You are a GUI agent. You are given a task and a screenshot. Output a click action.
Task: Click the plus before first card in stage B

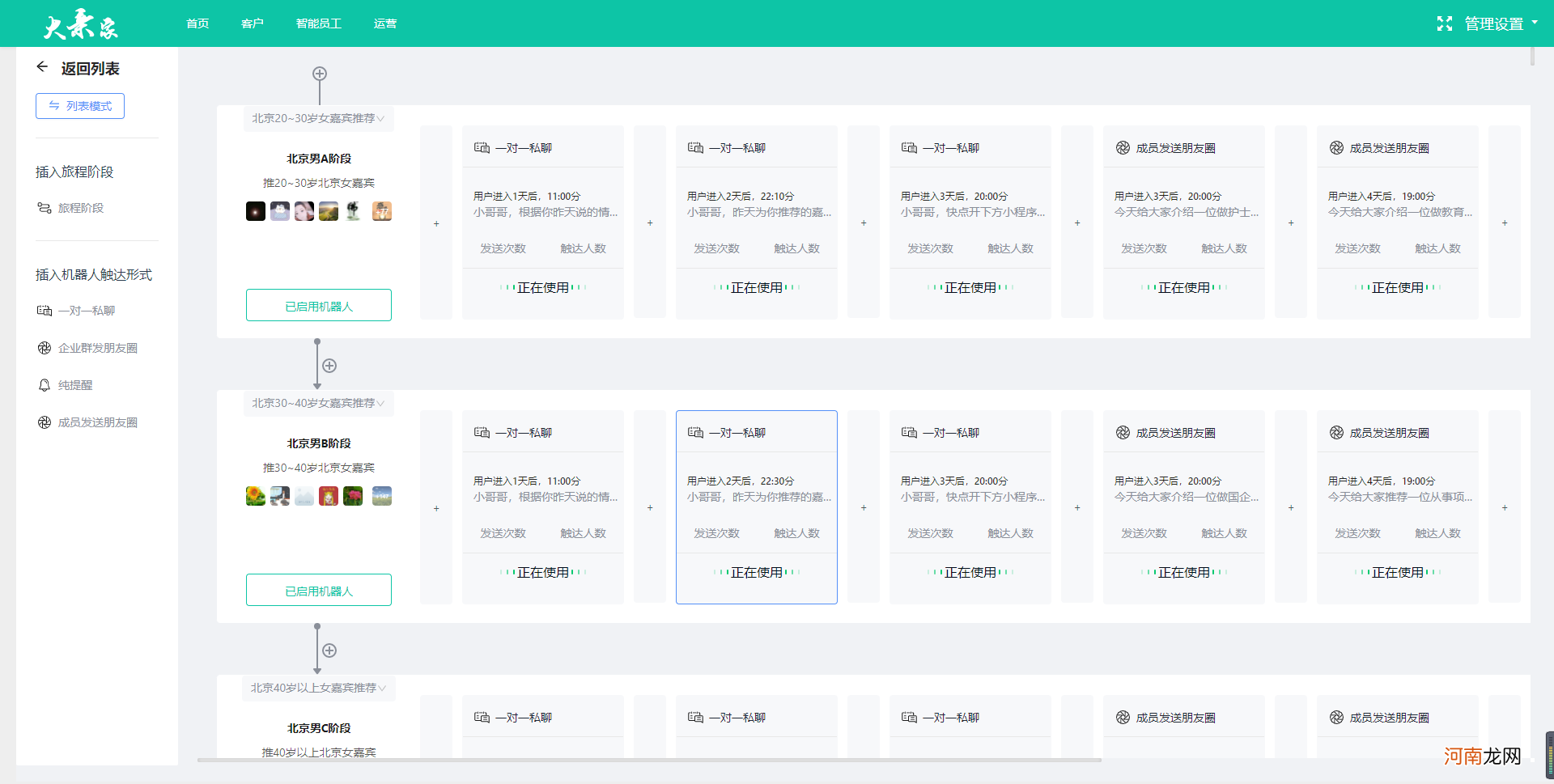[436, 507]
